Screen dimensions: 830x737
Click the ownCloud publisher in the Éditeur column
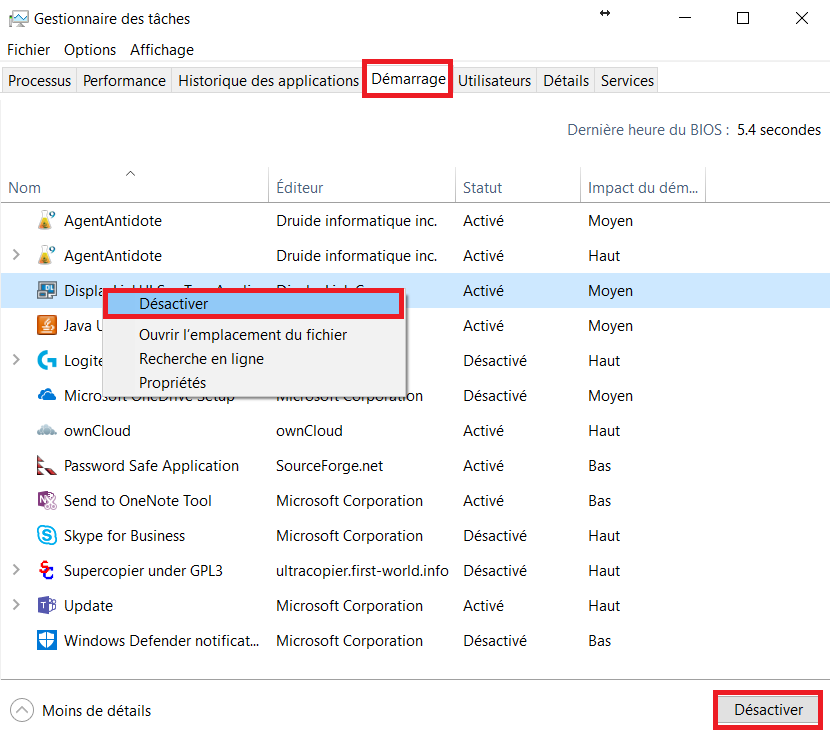[309, 431]
